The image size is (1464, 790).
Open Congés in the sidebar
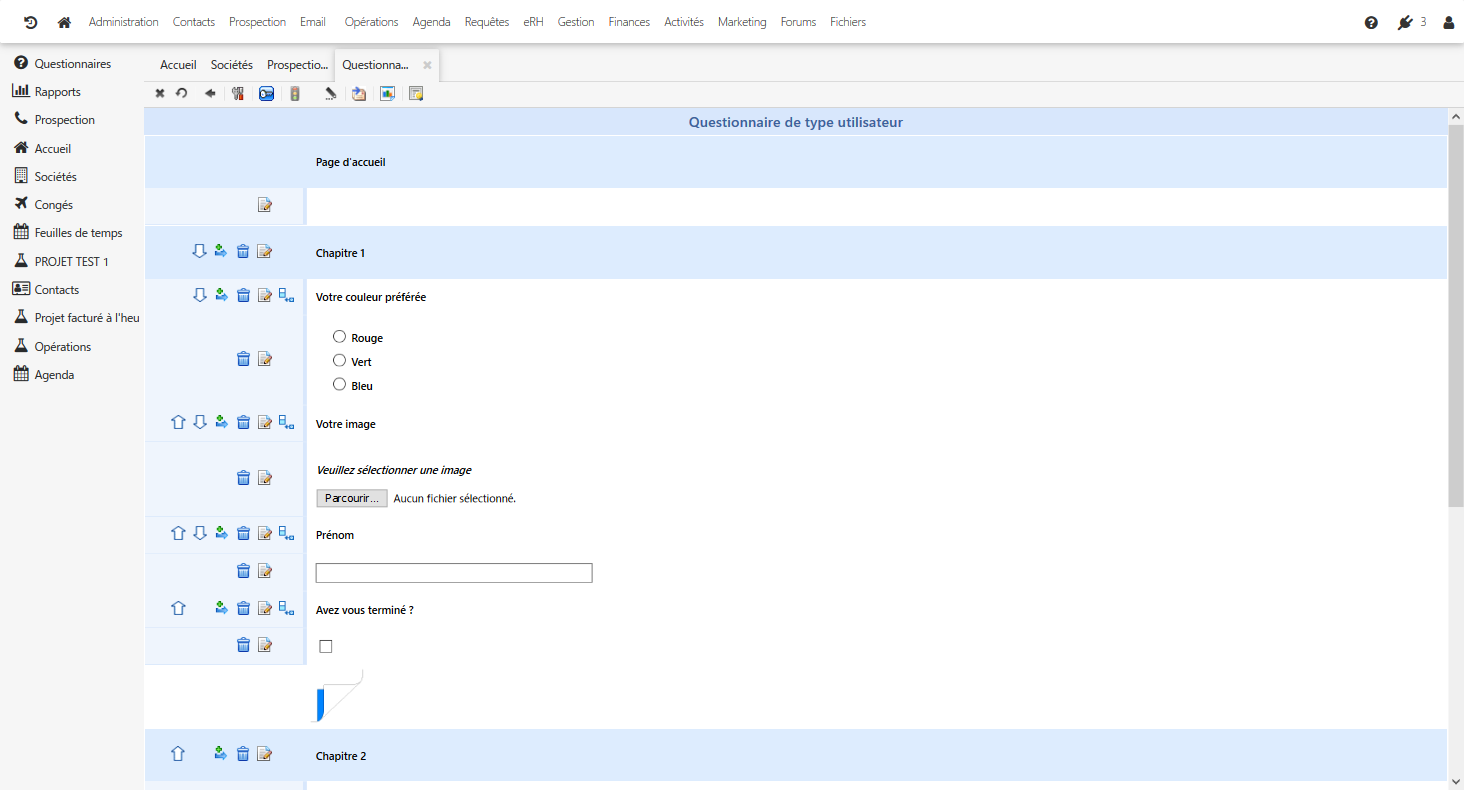54,205
